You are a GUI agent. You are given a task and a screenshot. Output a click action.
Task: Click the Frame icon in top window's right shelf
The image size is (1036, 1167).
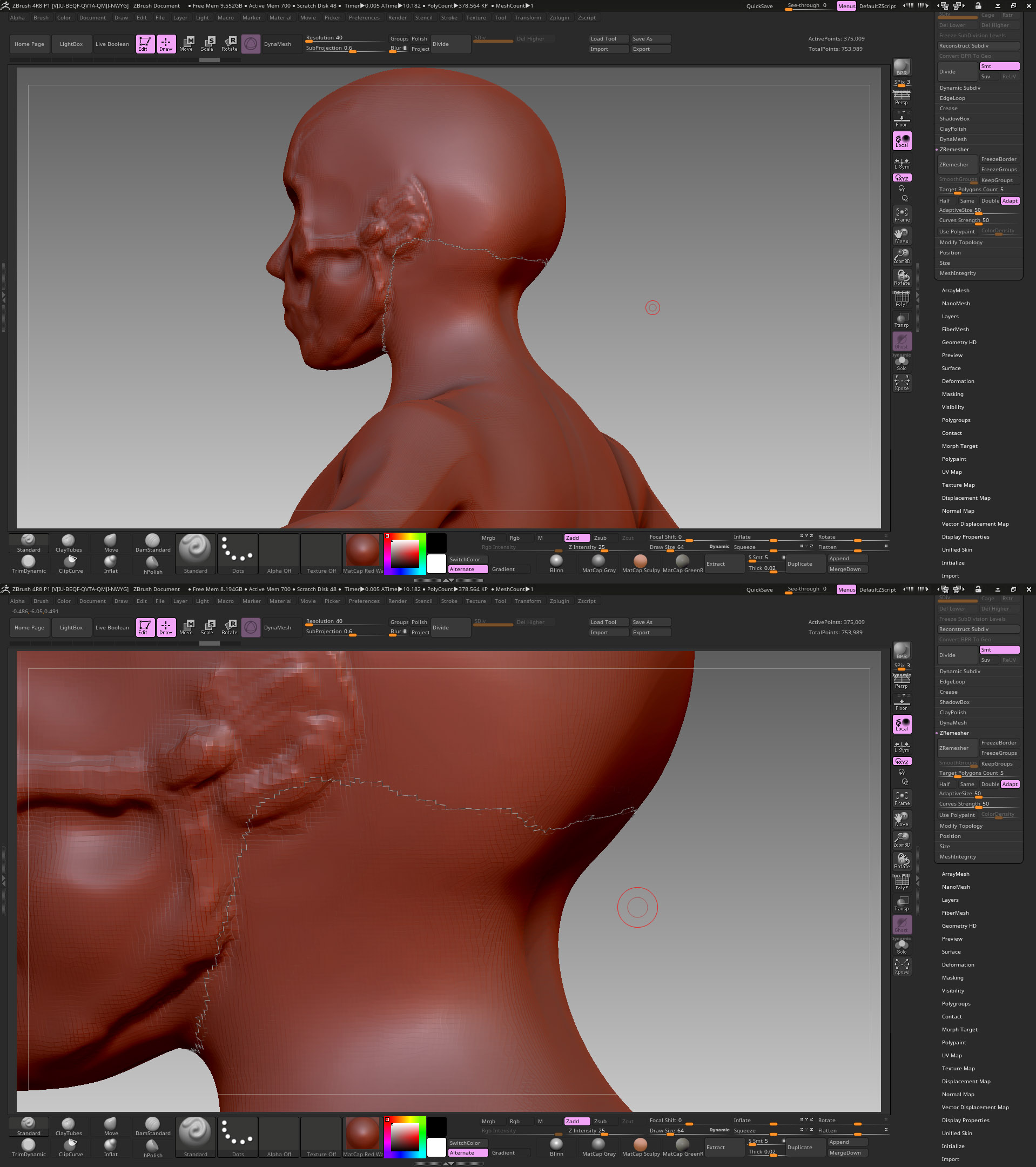(902, 214)
